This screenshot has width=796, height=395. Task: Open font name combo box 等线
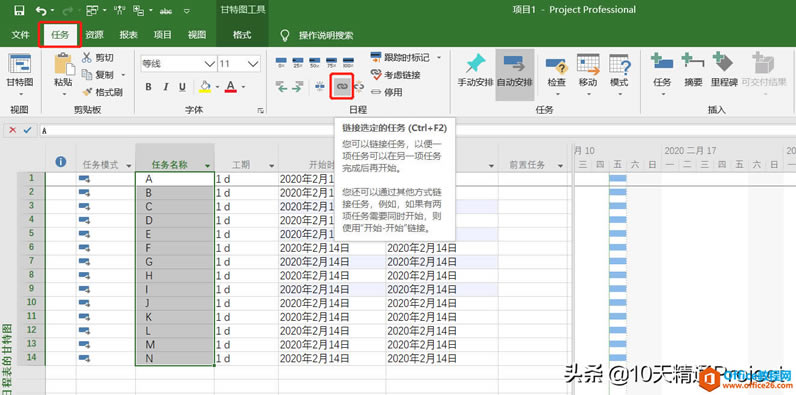click(179, 63)
